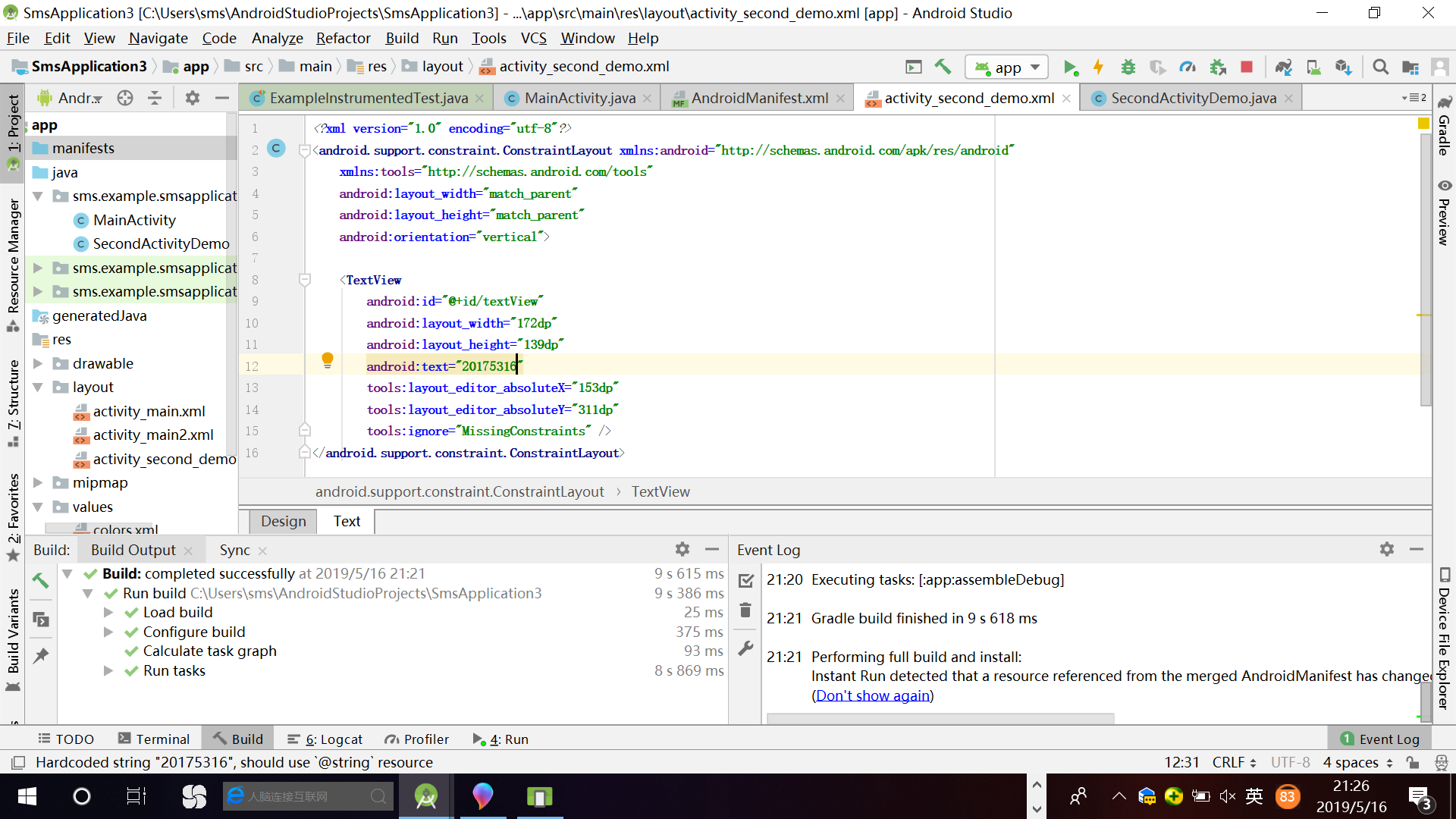The height and width of the screenshot is (819, 1456).
Task: Open the Profiler tool window button
Action: (417, 739)
